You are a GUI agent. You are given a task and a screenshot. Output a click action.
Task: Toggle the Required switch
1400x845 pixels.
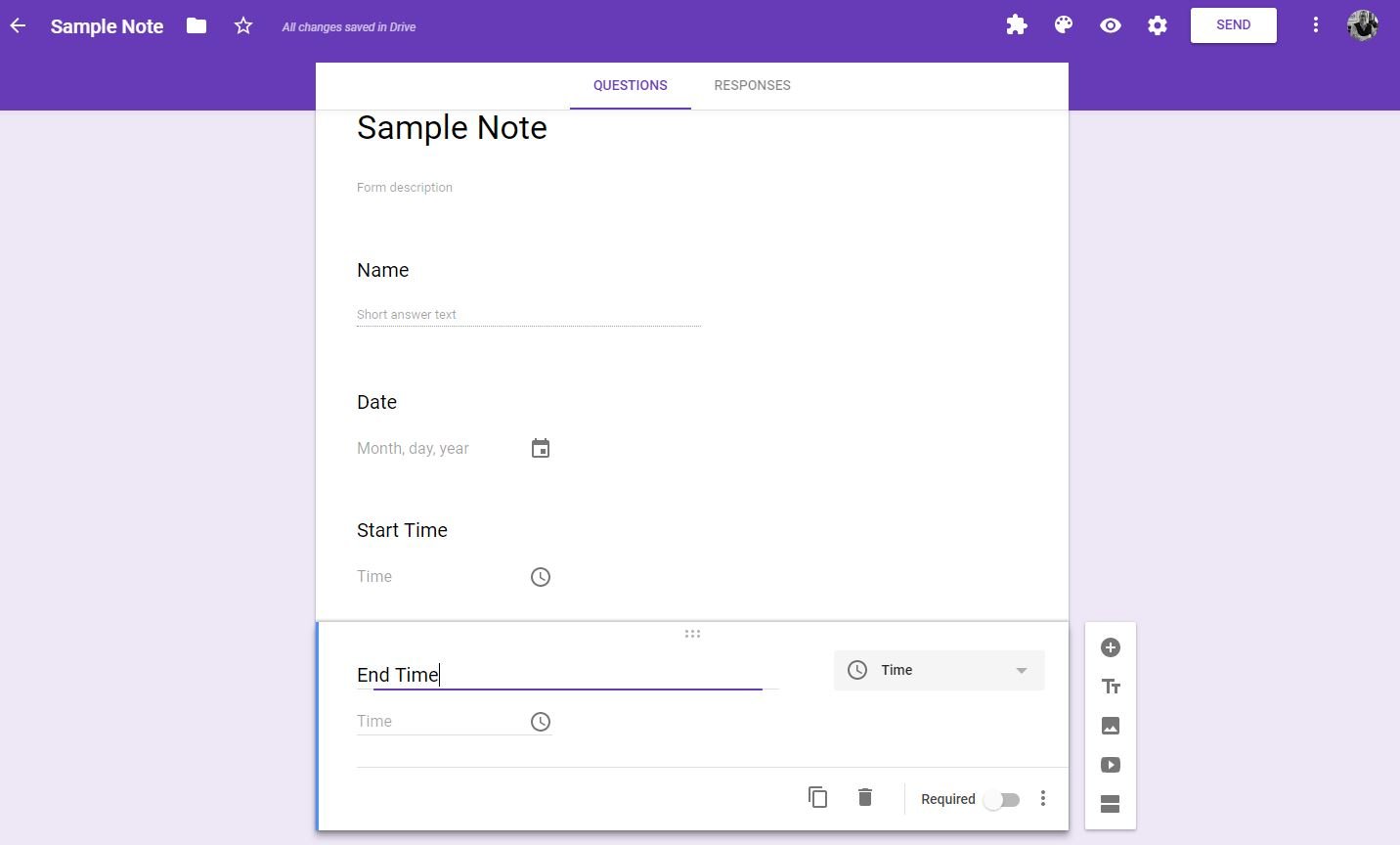(x=1002, y=799)
